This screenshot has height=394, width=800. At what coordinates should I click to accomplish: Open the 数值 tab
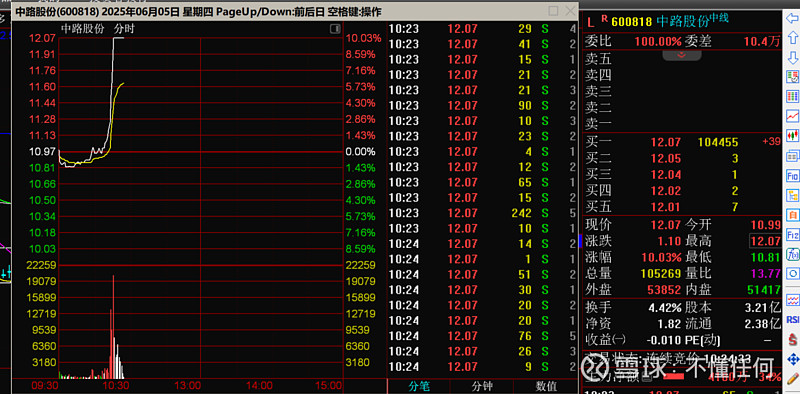[x=546, y=386]
